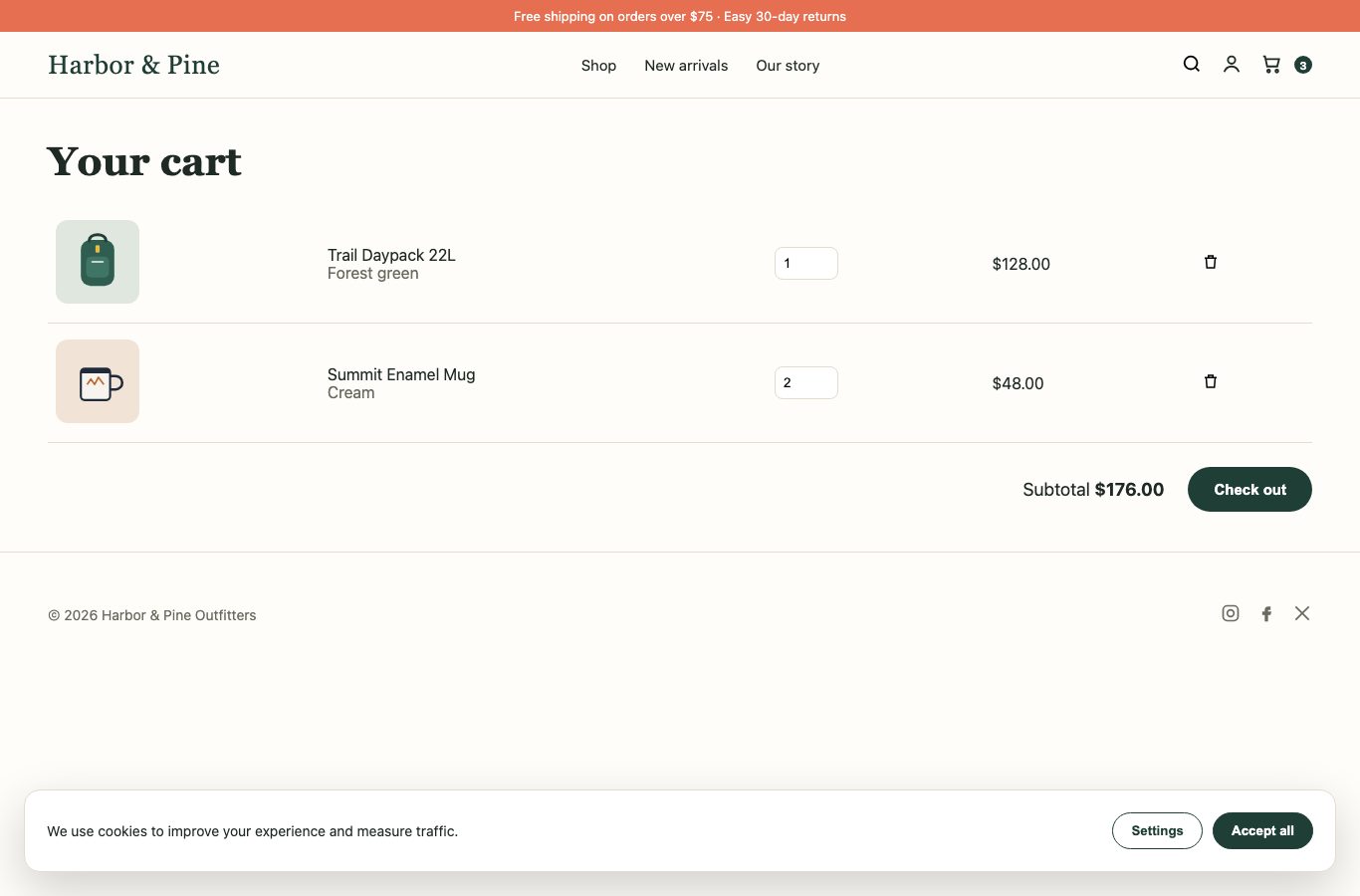1360x896 pixels.
Task: Open the account profile icon
Action: [x=1232, y=65]
